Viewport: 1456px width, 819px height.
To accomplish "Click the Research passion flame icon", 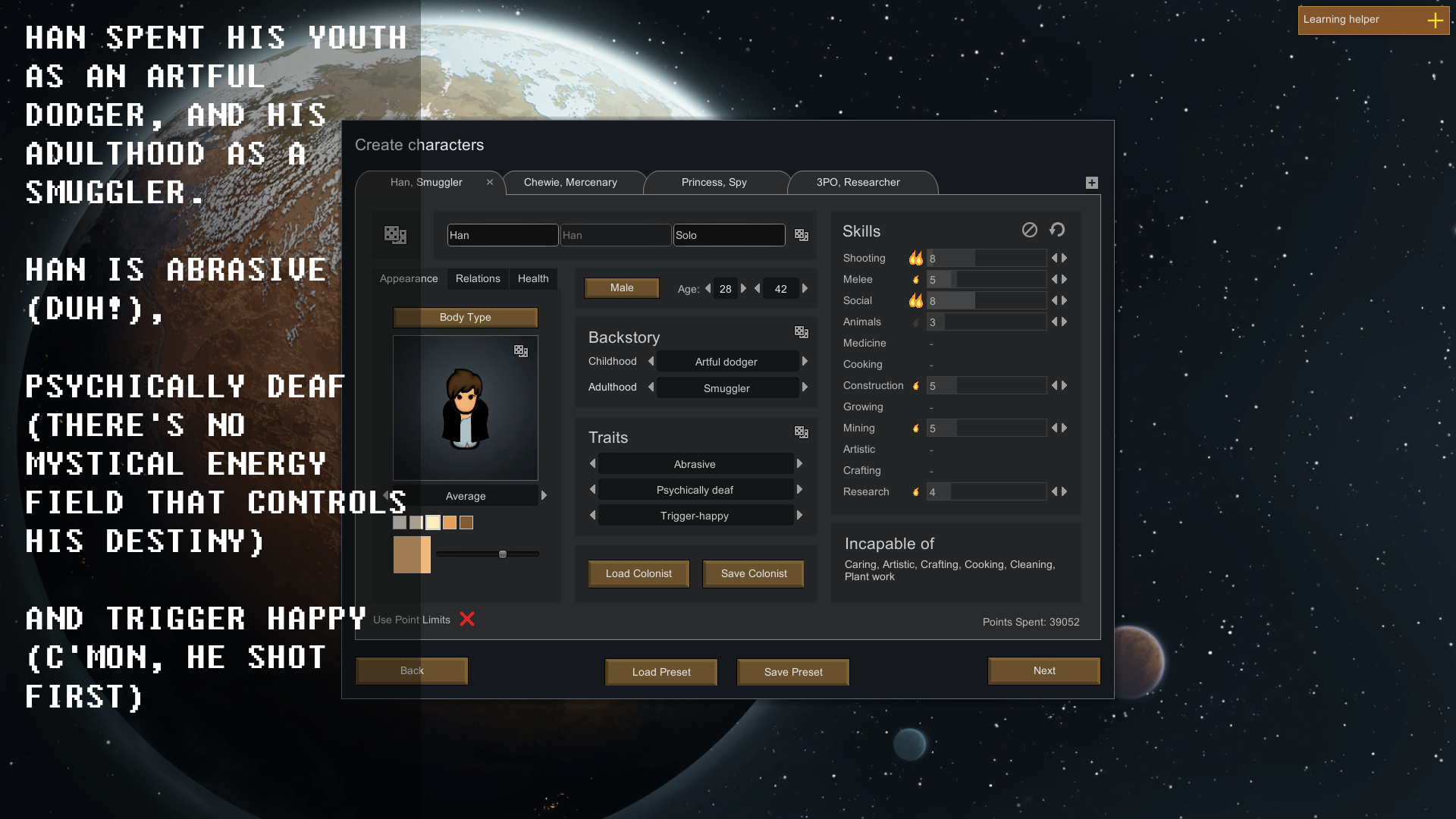I will tap(916, 492).
